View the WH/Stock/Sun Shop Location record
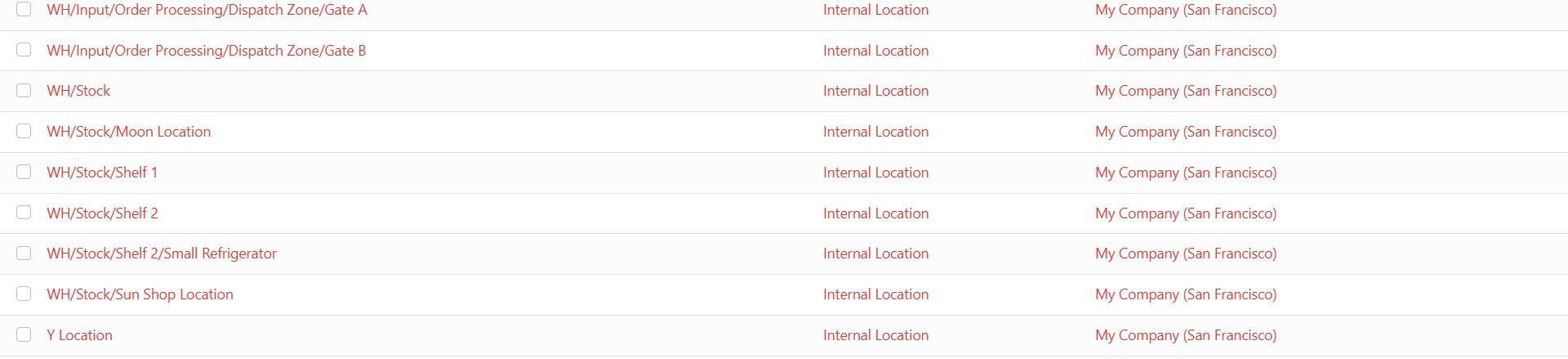The image size is (1568, 359). (140, 294)
